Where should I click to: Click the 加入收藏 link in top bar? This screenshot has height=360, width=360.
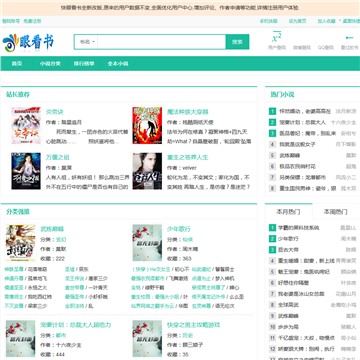(326, 21)
